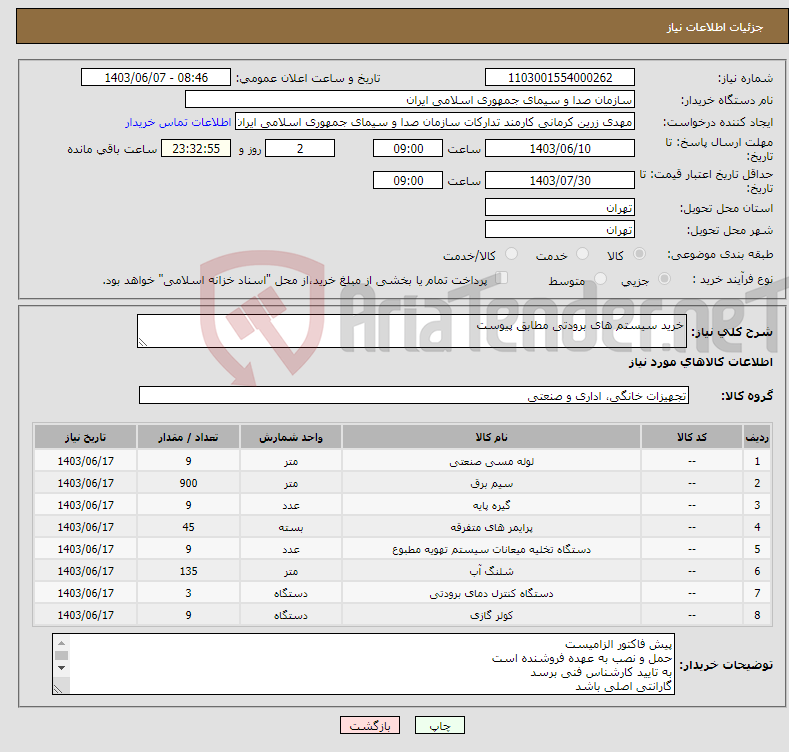Click the کد کالا column header

(x=691, y=437)
